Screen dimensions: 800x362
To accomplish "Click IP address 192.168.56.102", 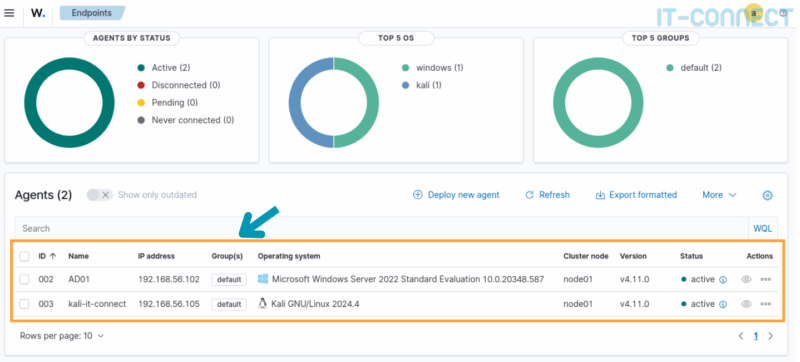I will pos(169,279).
